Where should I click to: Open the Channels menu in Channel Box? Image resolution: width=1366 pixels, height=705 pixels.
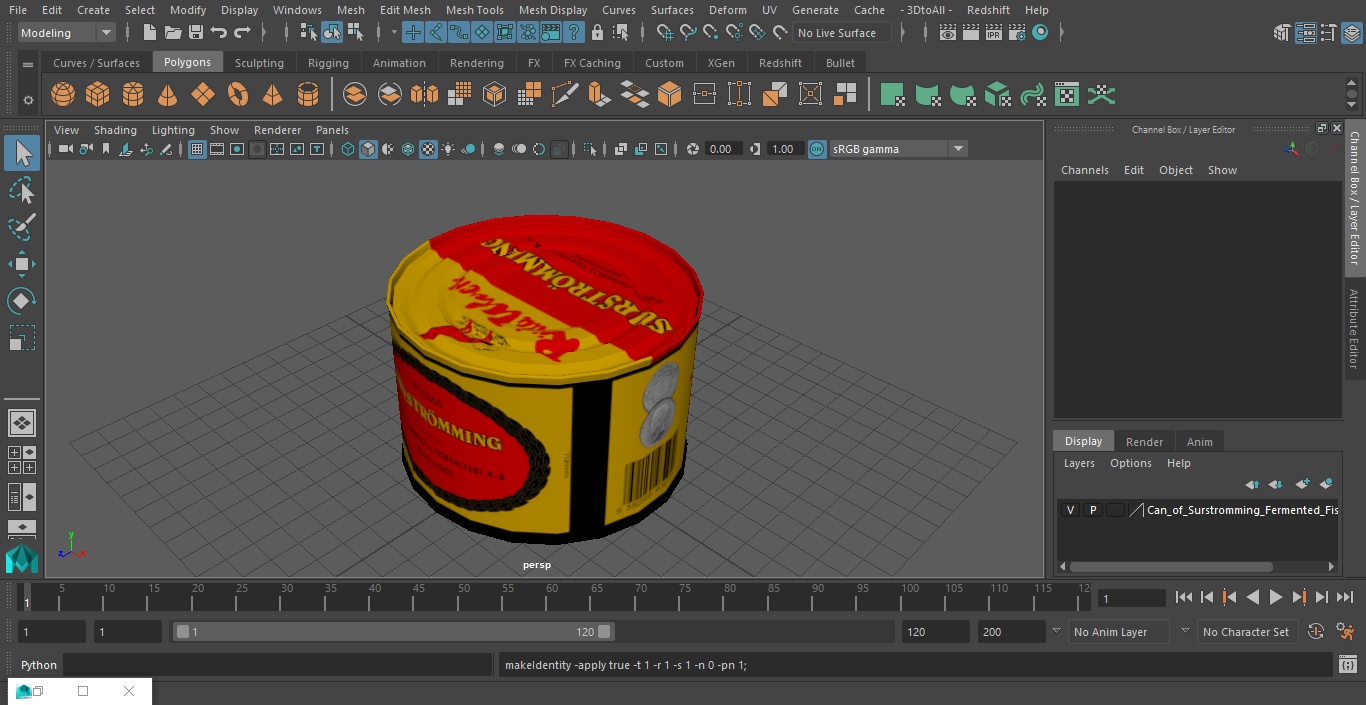[x=1084, y=170]
